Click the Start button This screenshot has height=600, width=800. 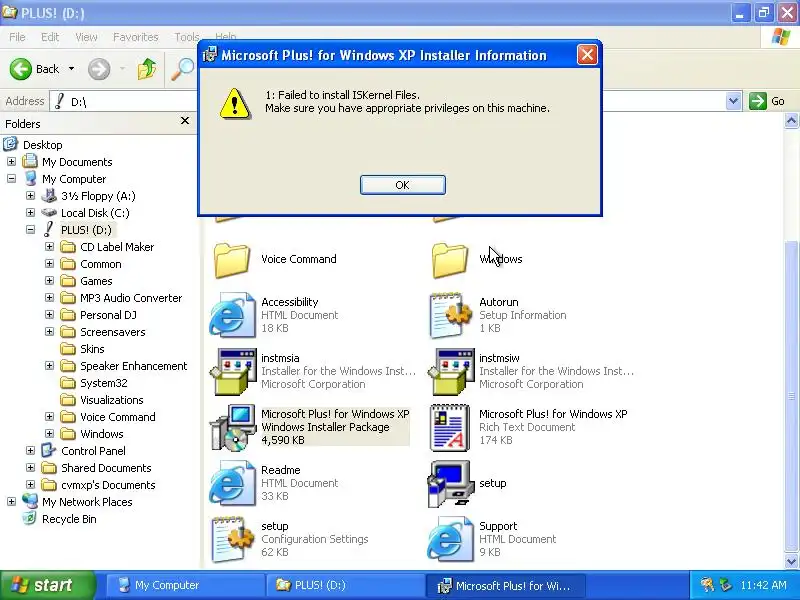[x=47, y=585]
